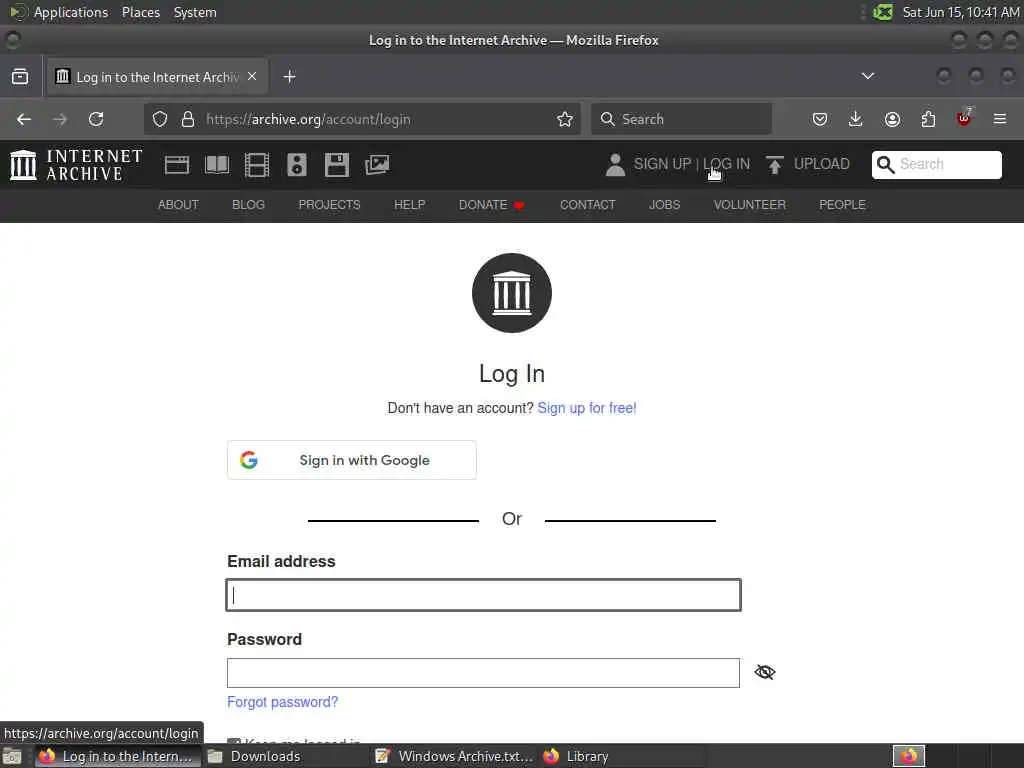Click the padlock site security icon

[188, 119]
